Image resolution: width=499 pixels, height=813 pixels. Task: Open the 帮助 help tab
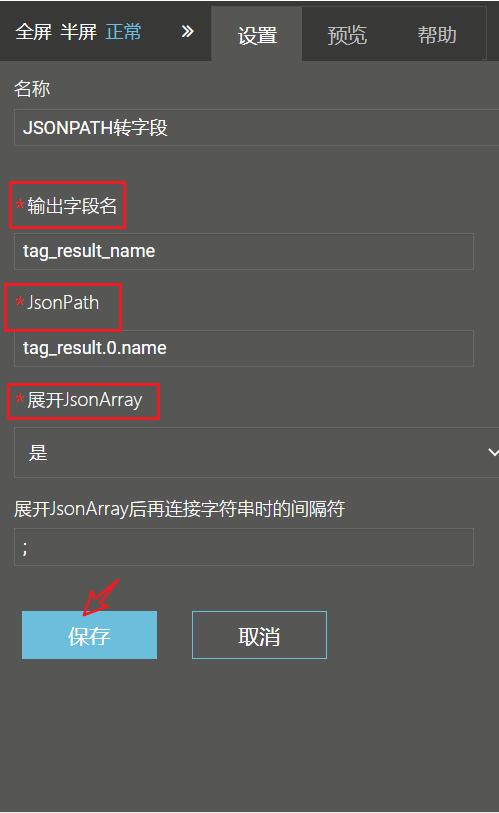[x=437, y=35]
